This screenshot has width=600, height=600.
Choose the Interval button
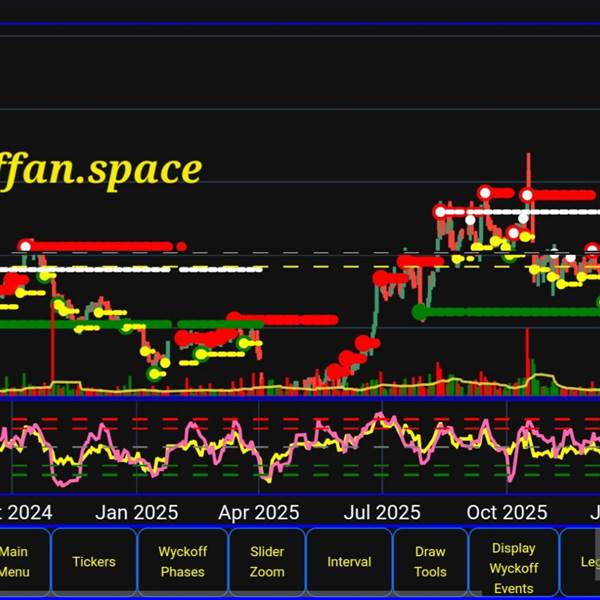click(x=349, y=561)
